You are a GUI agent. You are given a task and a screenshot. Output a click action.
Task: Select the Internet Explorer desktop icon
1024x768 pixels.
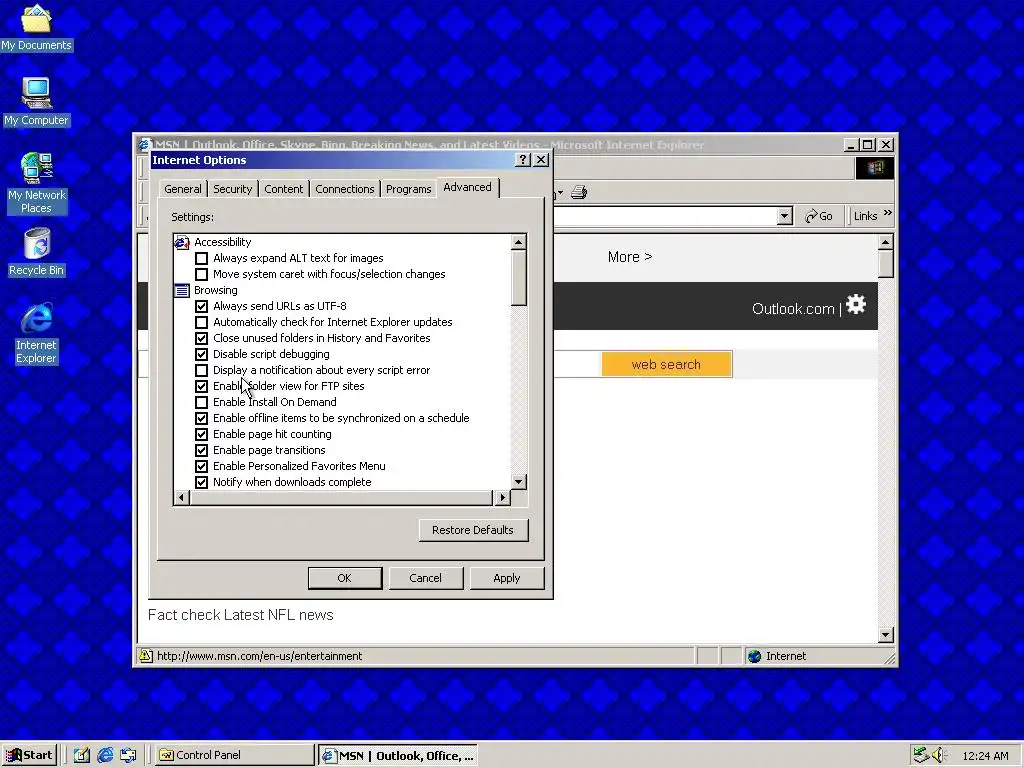(36, 333)
